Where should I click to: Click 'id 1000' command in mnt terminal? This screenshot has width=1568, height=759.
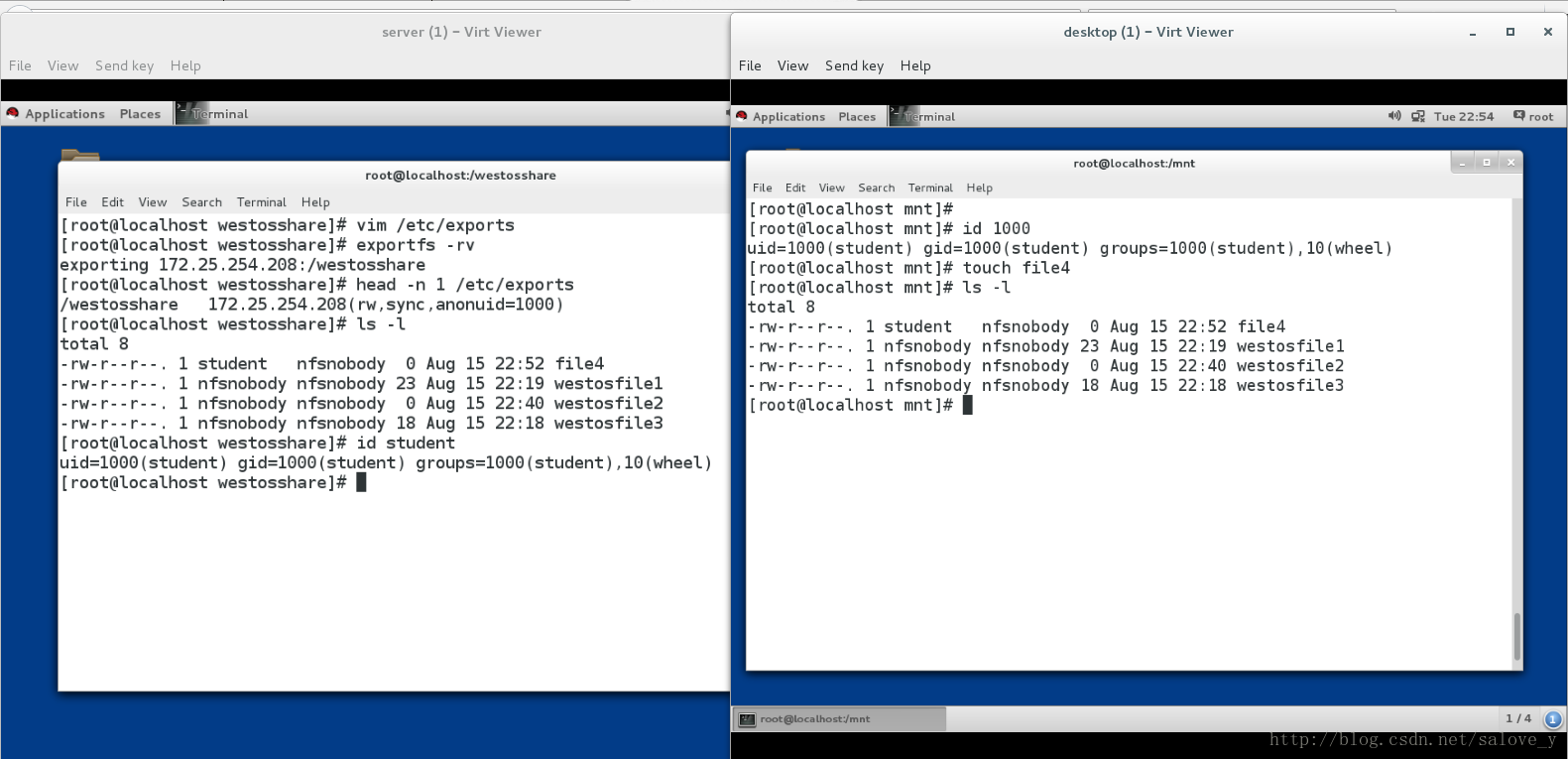coord(997,228)
